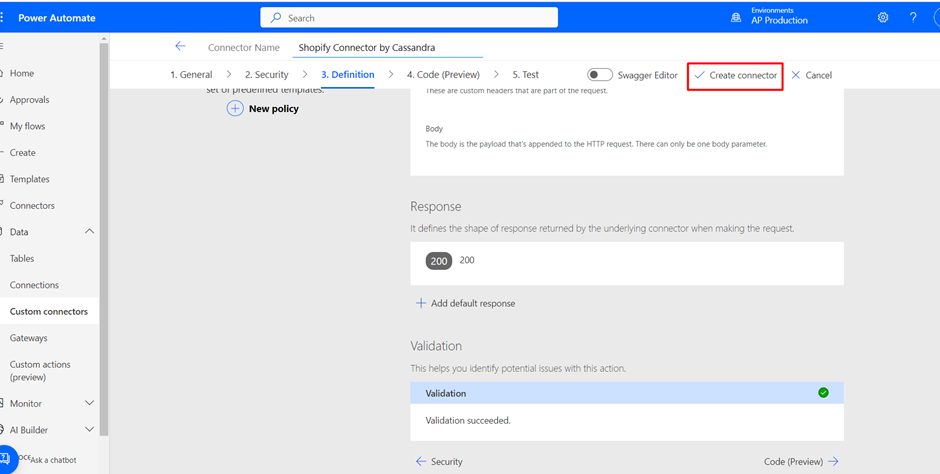The width and height of the screenshot is (940, 474).
Task: Click the search magnifier icon
Action: (276, 18)
